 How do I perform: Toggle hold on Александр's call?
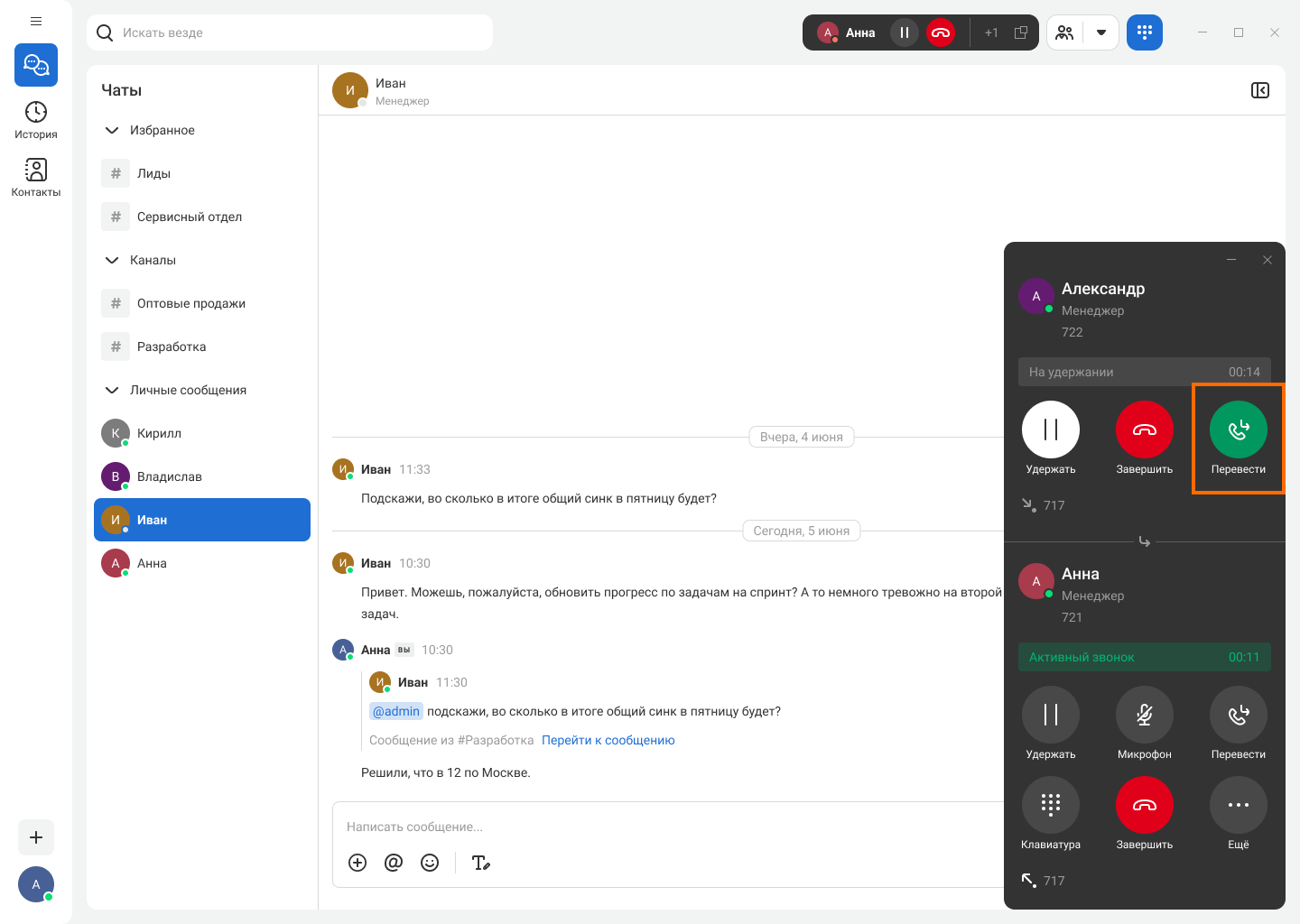1050,430
